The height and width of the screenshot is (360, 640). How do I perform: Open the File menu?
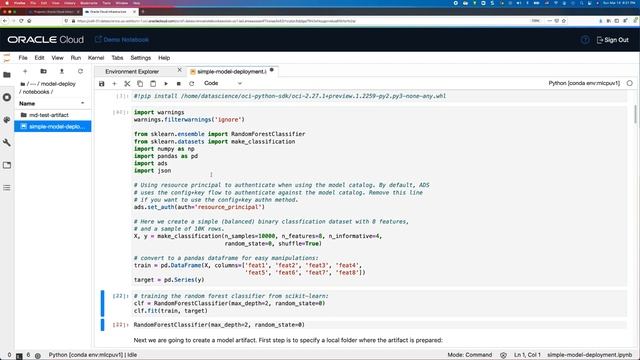click(23, 58)
